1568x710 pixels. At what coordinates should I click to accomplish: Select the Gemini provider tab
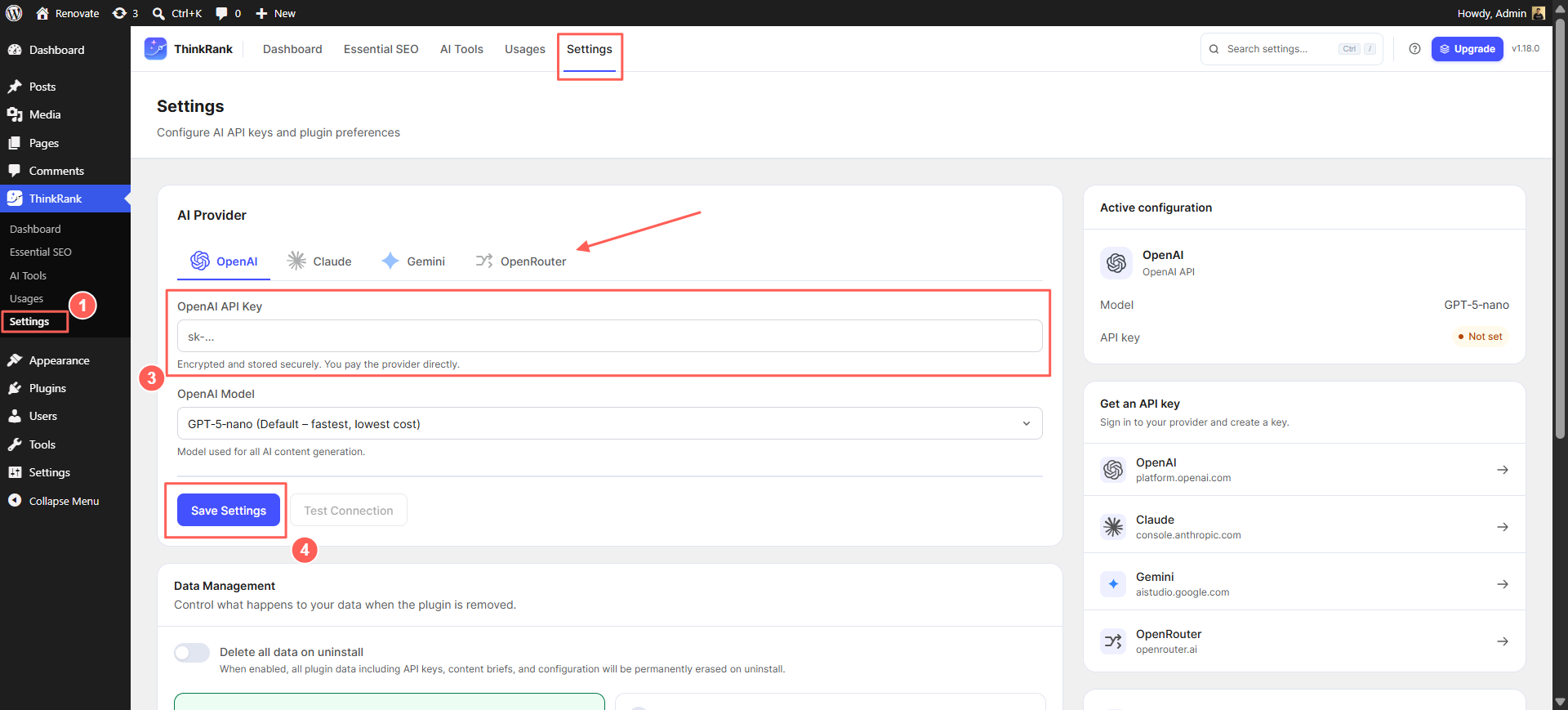pos(413,261)
